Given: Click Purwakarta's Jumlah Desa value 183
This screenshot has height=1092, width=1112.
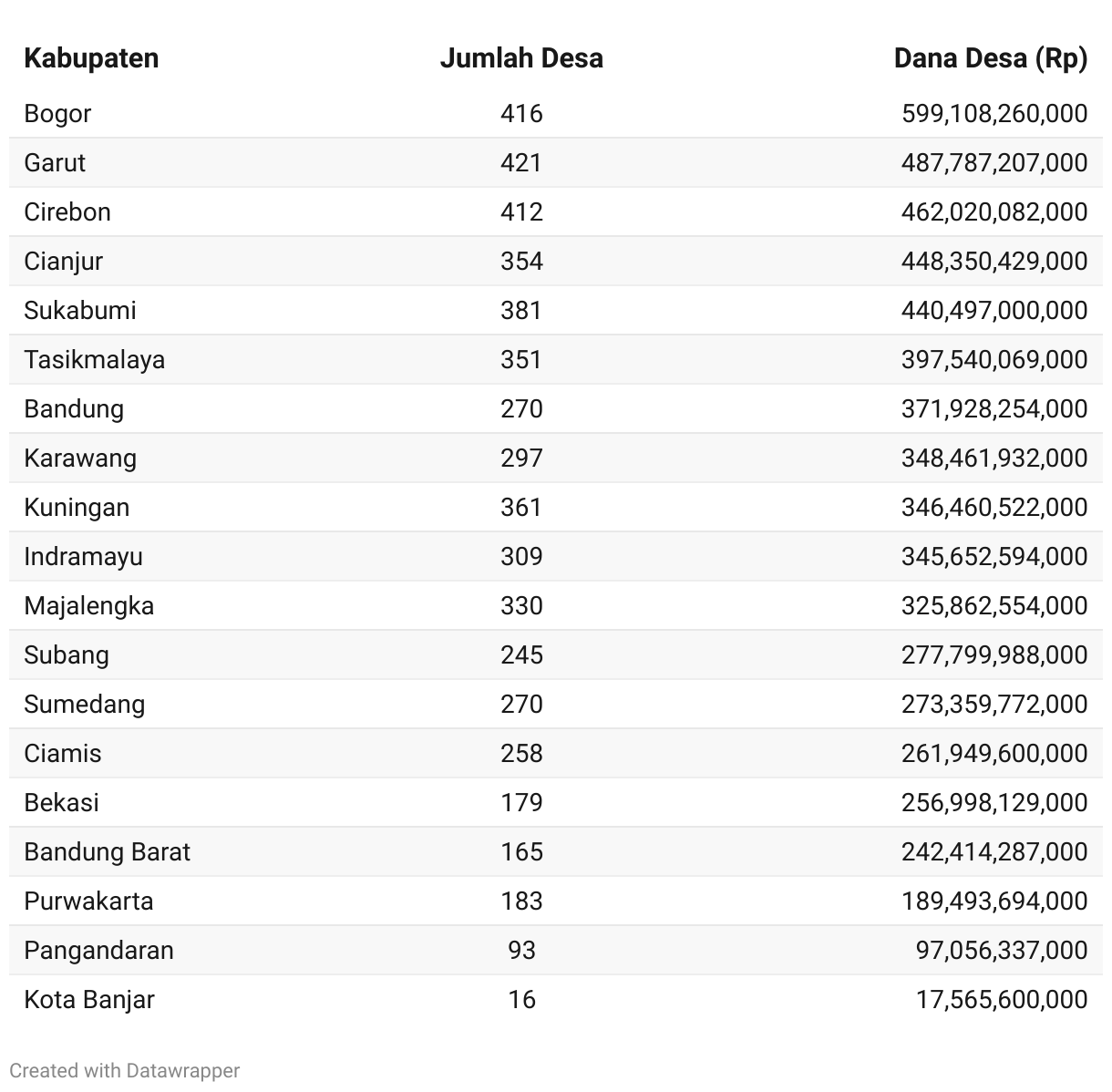Looking at the screenshot, I should click(x=521, y=901).
